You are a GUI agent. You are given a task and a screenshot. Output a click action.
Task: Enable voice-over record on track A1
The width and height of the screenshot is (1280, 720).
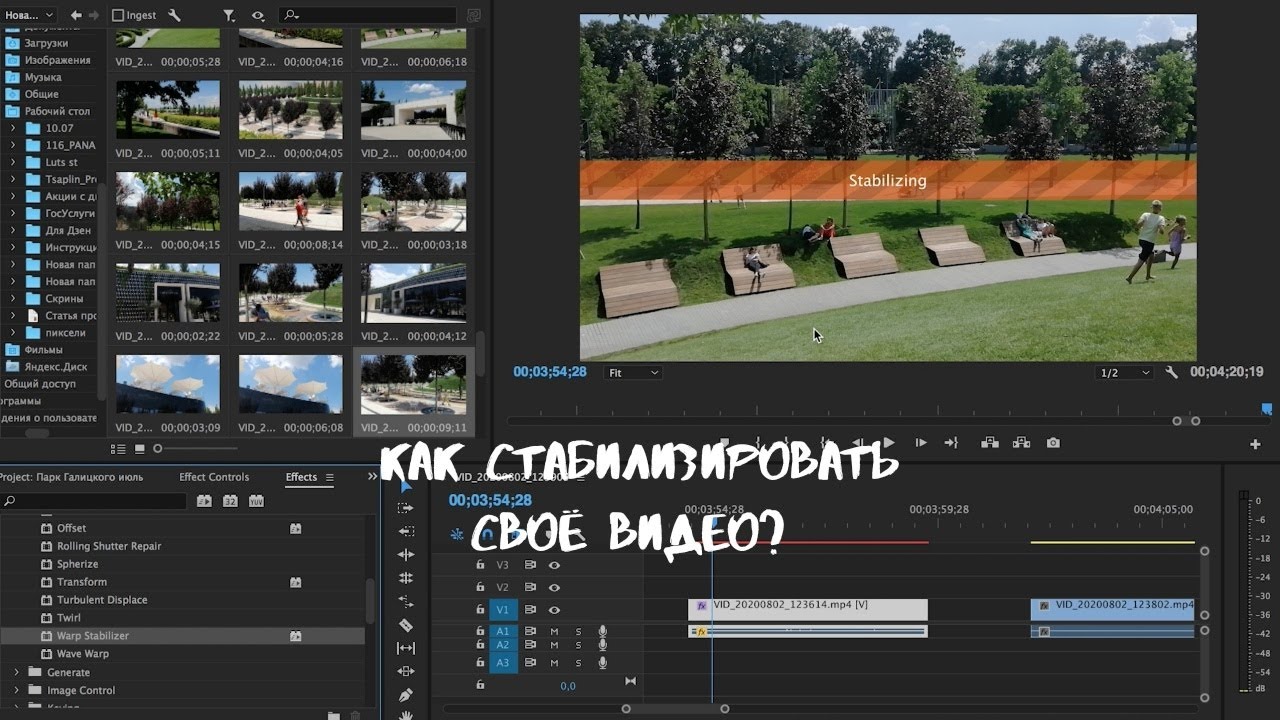[x=603, y=631]
